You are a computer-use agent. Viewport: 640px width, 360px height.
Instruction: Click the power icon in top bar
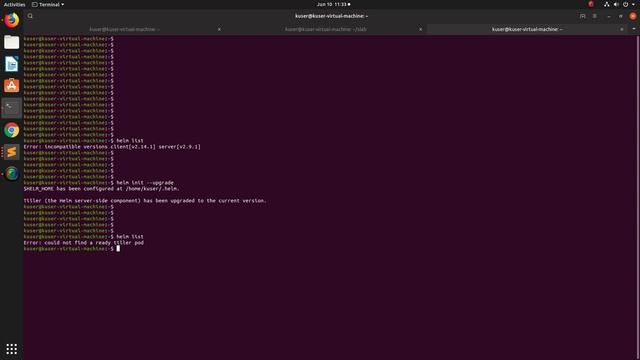coord(625,4)
